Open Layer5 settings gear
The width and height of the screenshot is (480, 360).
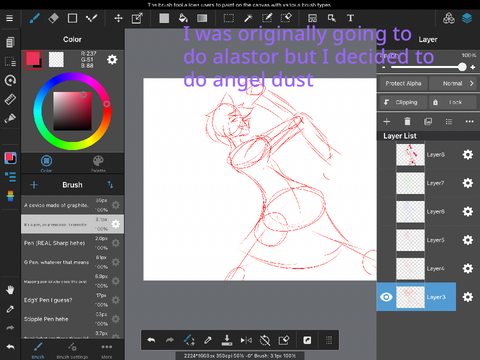[x=468, y=240]
